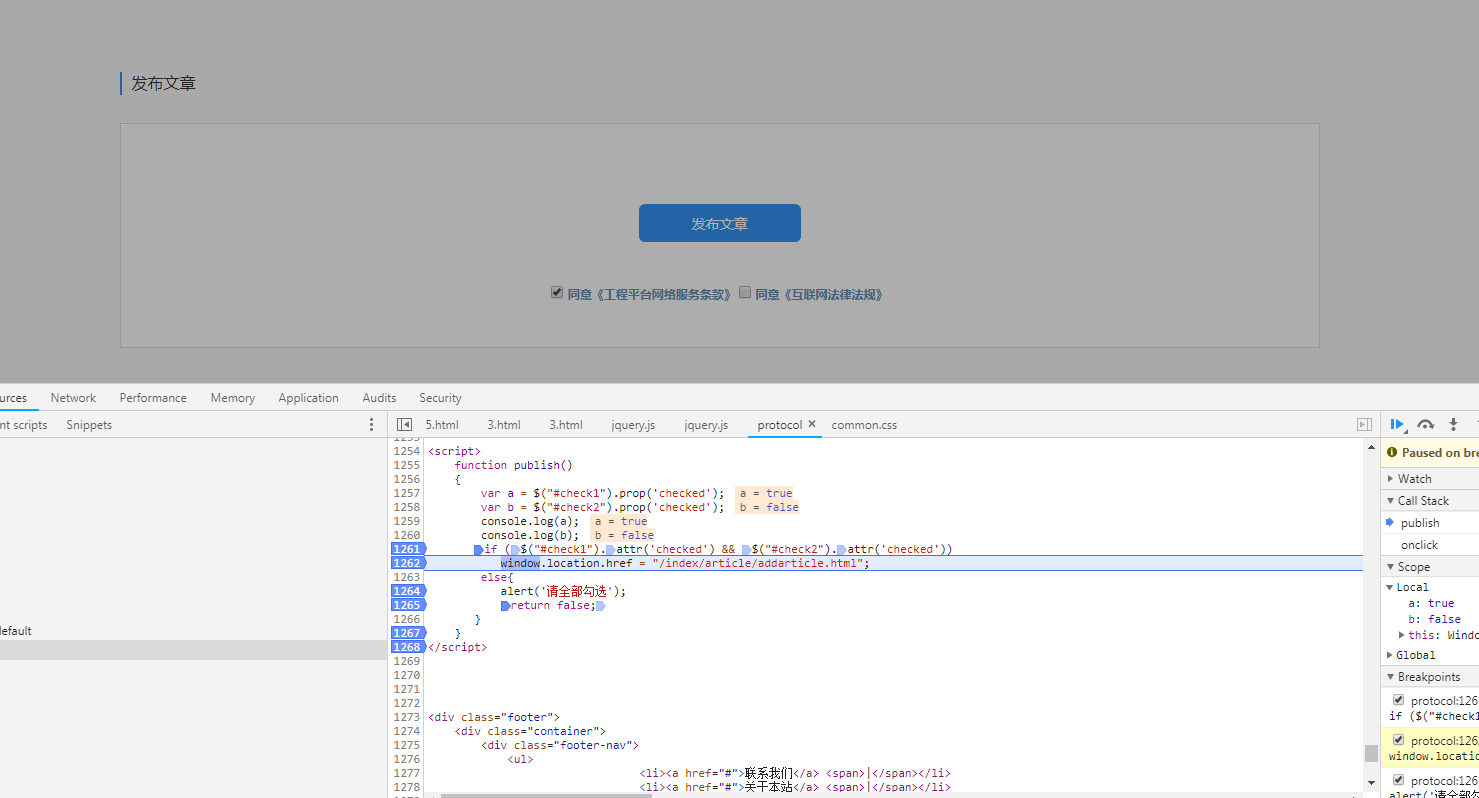Image resolution: width=1479 pixels, height=798 pixels.
Task: Toggle breakpoint marker on line 1268
Action: 408,647
